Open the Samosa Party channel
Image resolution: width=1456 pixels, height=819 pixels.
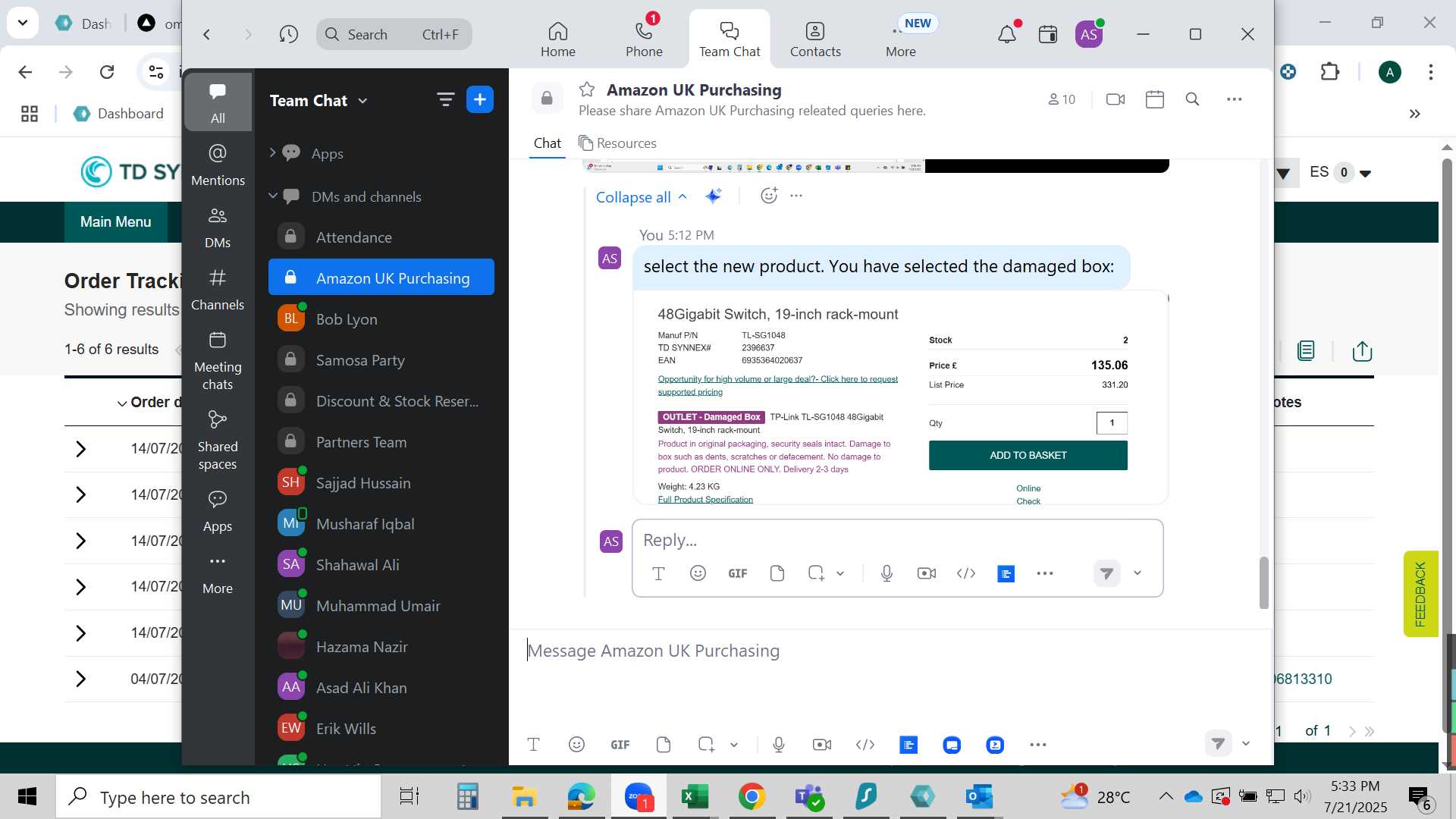381,360
